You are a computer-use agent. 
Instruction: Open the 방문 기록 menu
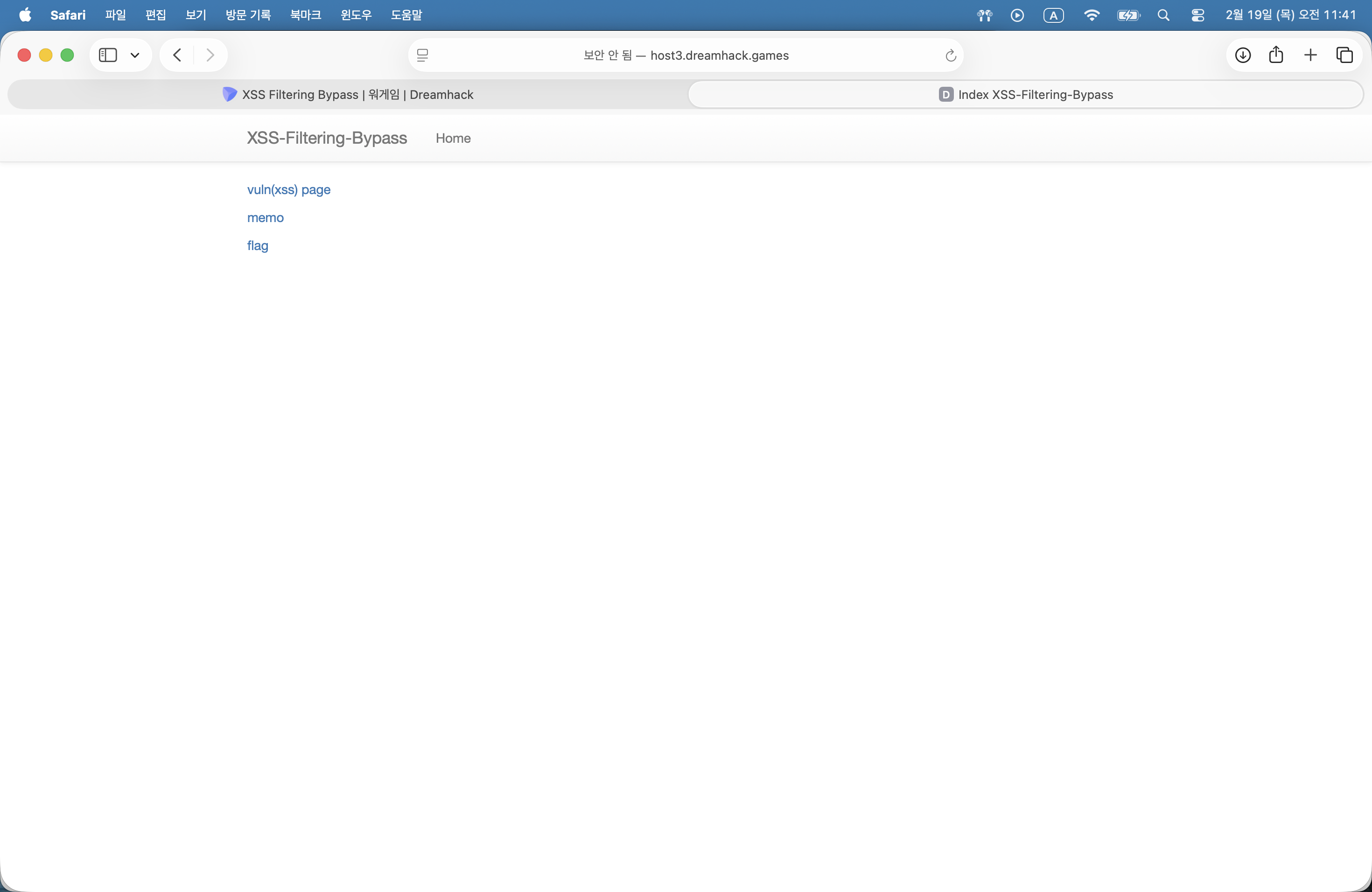248,15
